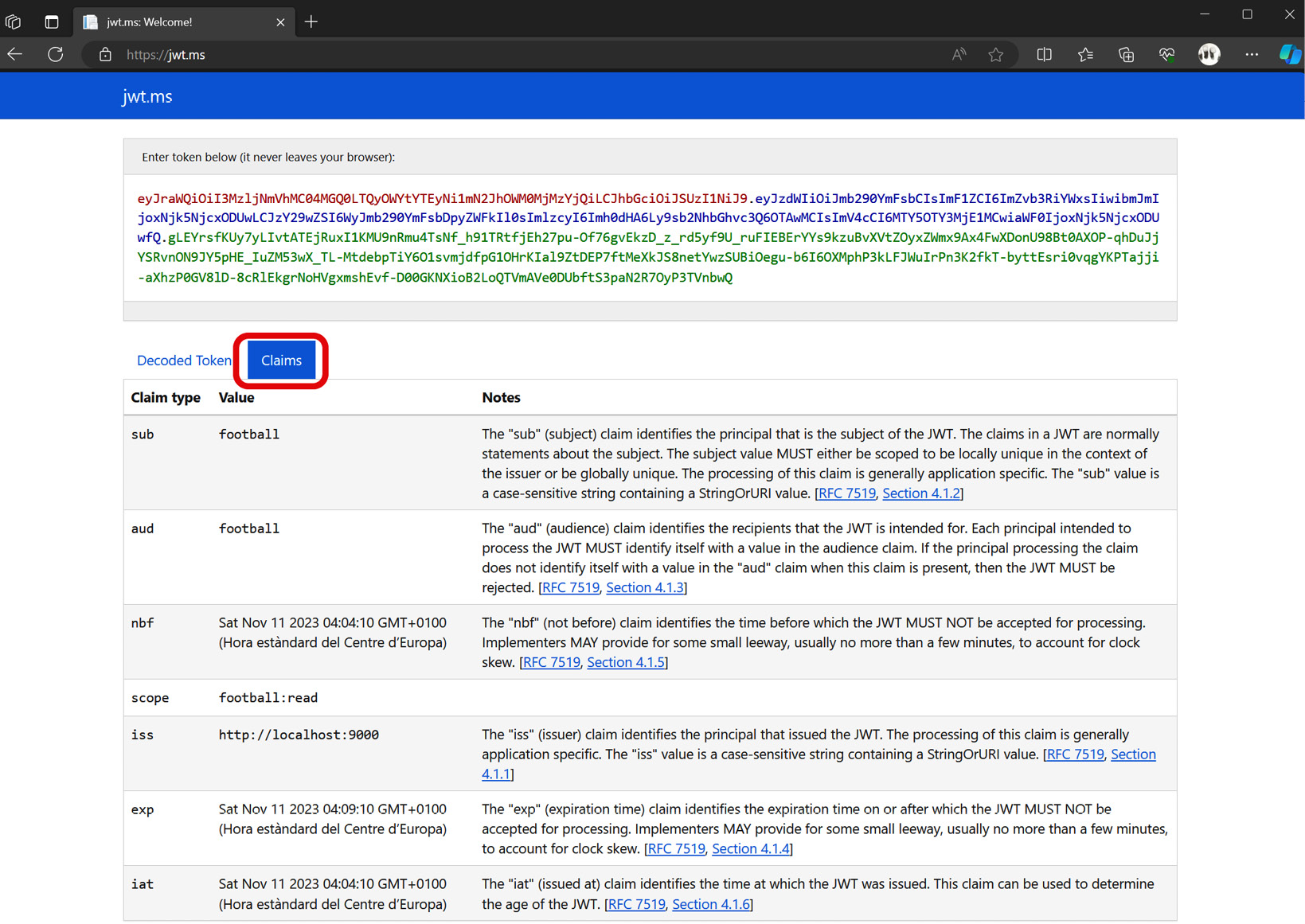Select the jwt.ms: Welcome! browser tab
The width and height of the screenshot is (1305, 924).
(x=183, y=21)
